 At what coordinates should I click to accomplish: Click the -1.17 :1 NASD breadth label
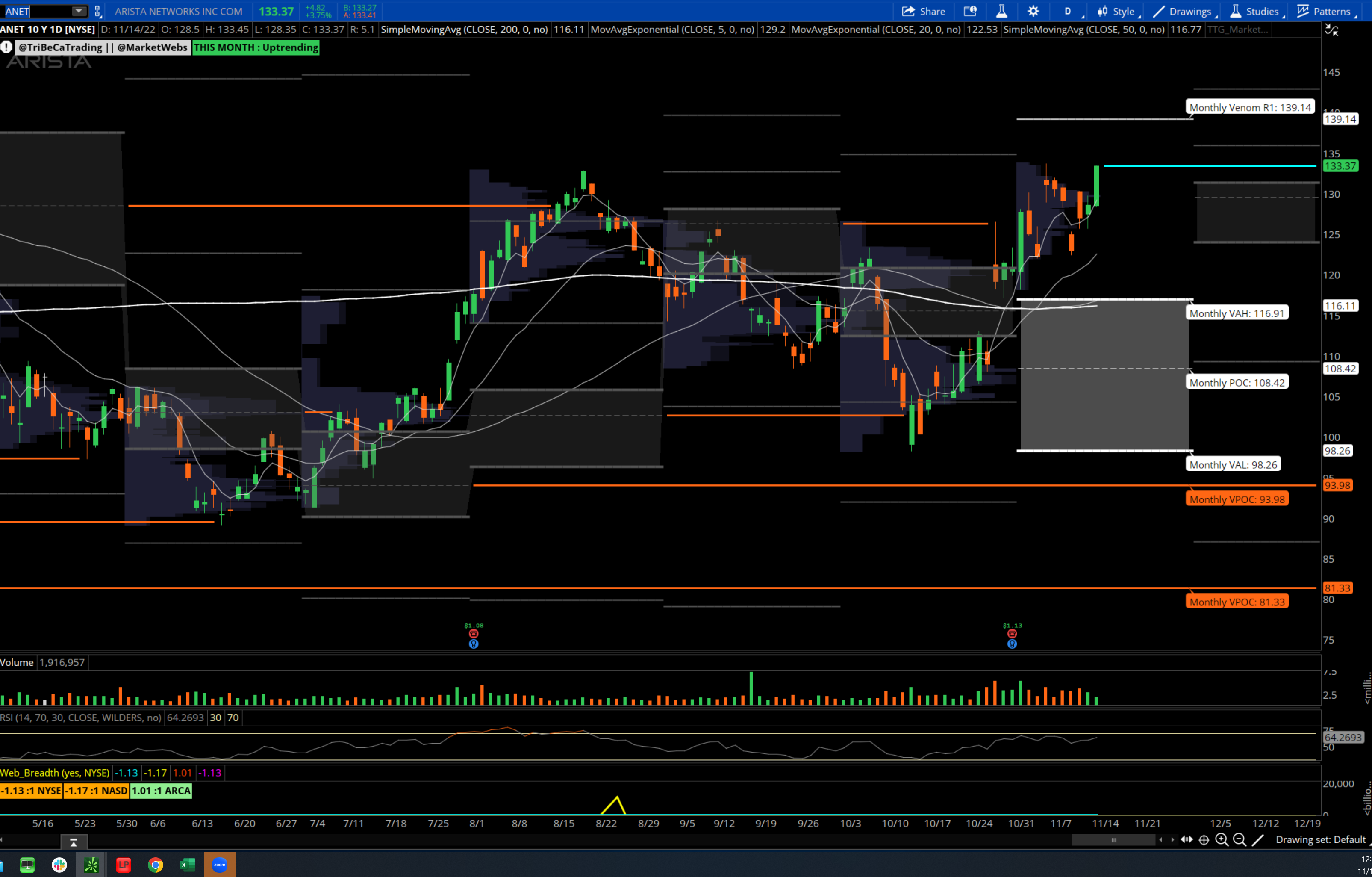(96, 790)
